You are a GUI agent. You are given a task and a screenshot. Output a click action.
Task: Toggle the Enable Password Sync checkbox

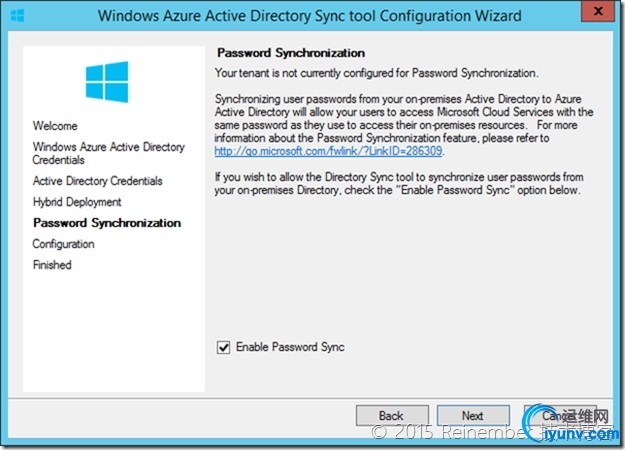coord(223,347)
